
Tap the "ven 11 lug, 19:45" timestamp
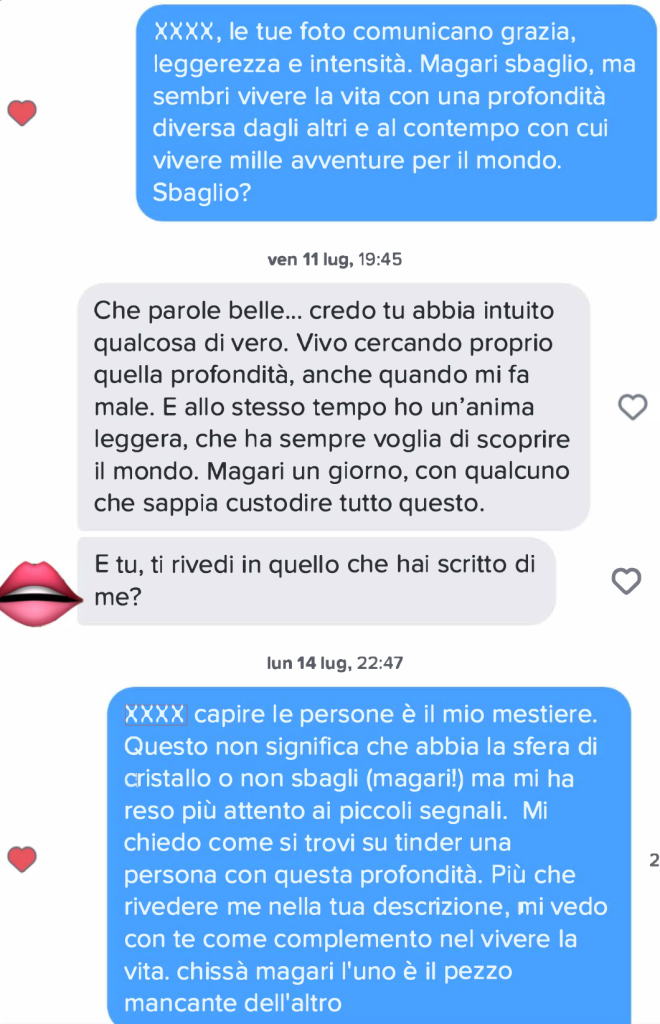tap(334, 259)
